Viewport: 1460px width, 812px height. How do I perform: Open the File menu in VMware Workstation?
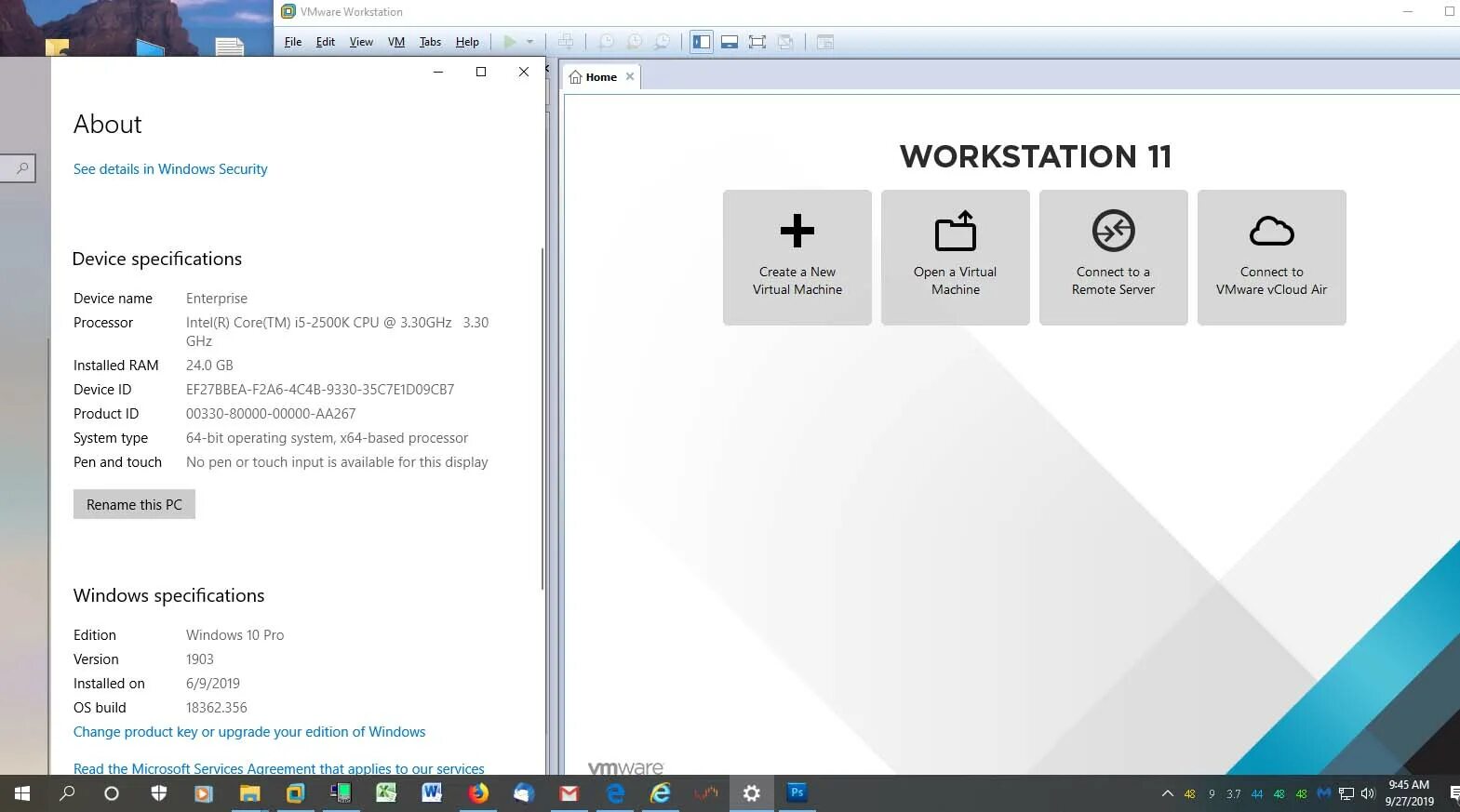click(293, 42)
